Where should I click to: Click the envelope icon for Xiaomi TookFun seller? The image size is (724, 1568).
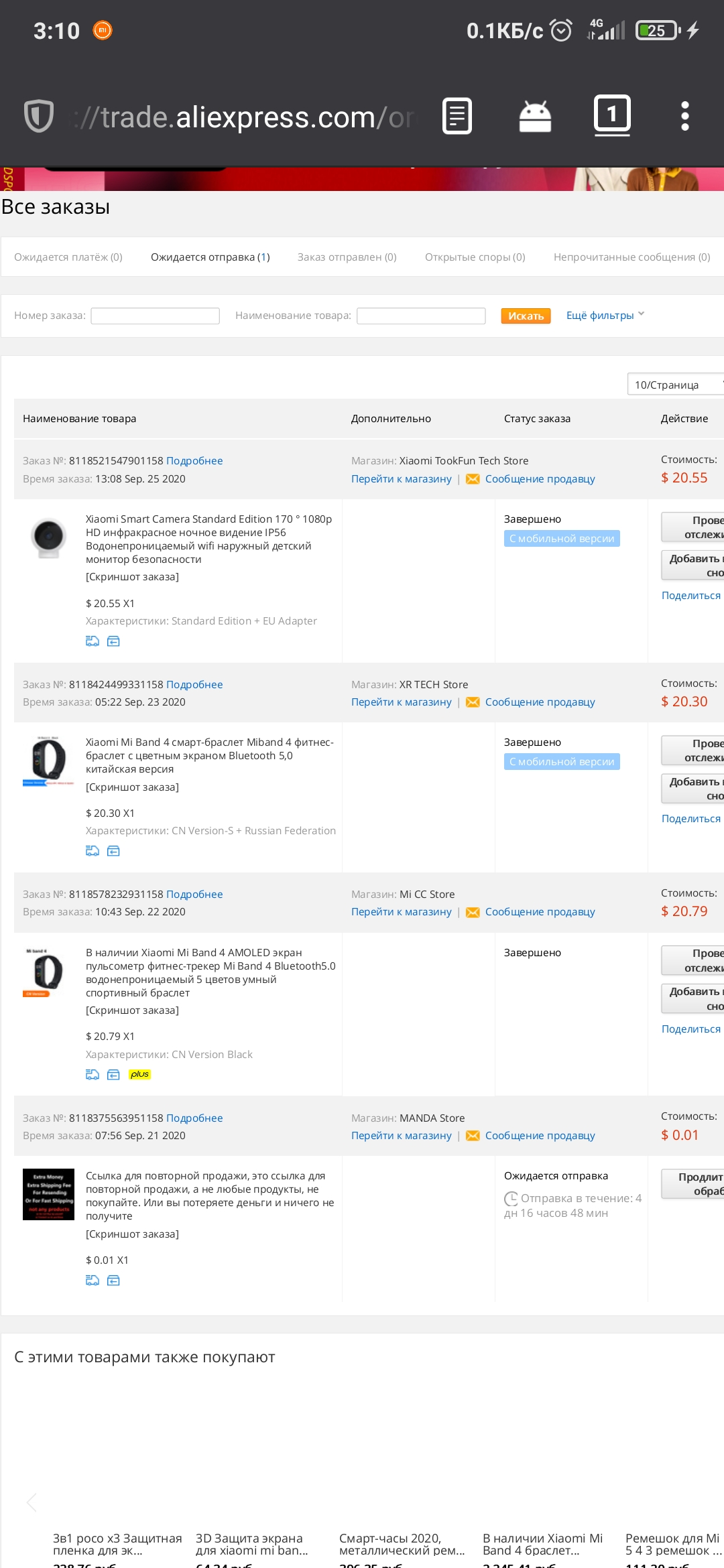pos(473,479)
